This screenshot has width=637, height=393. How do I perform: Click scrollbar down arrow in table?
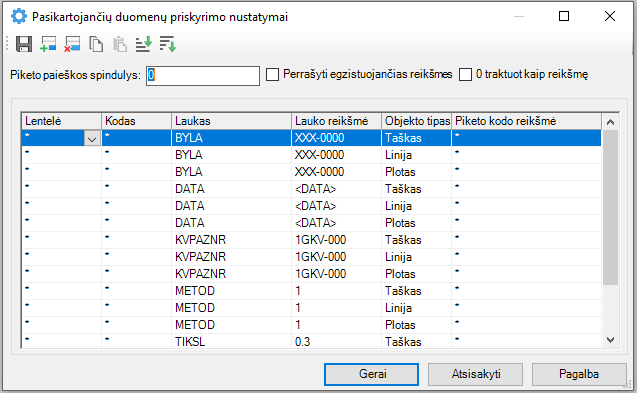tap(610, 340)
